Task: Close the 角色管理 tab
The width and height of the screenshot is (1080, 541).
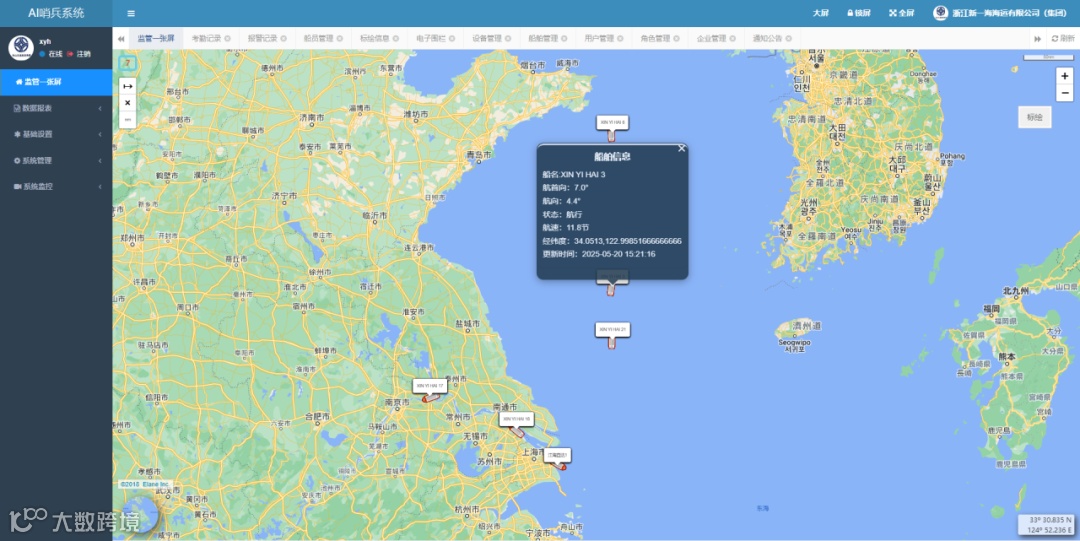Action: click(x=676, y=39)
